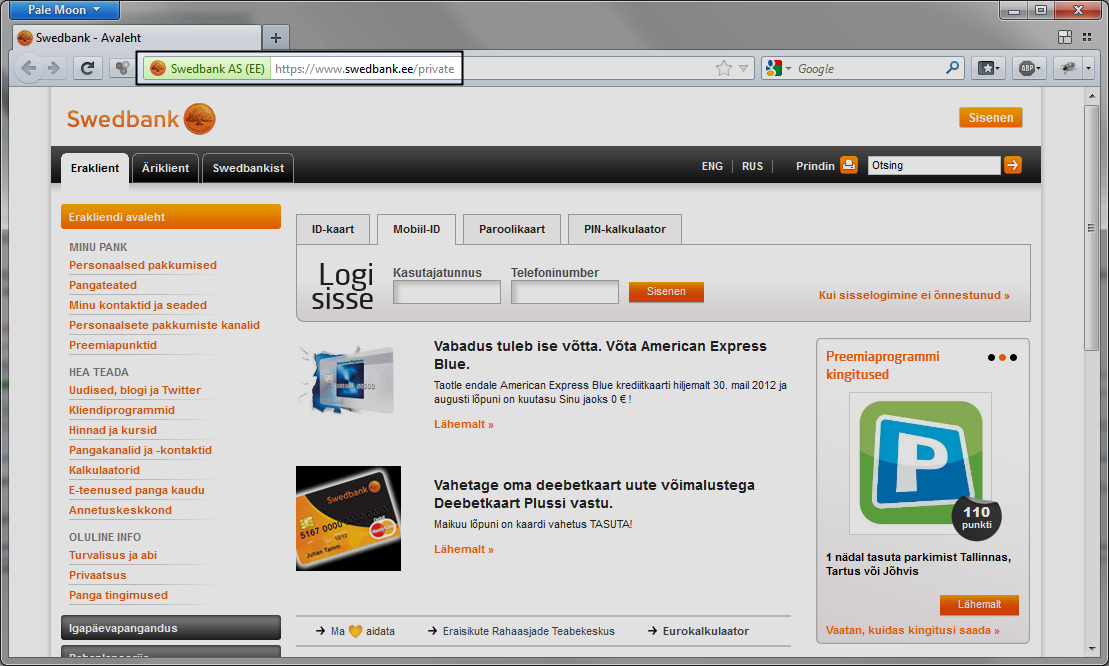Open the Firebug button dropdown arrow
The width and height of the screenshot is (1109, 666).
(1088, 68)
